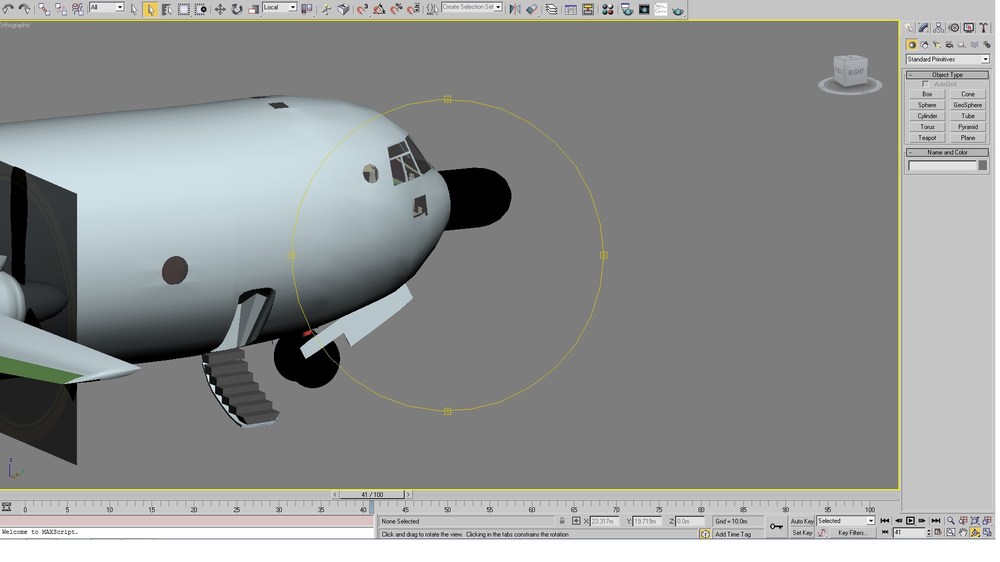Click the Play Animation button

click(910, 521)
